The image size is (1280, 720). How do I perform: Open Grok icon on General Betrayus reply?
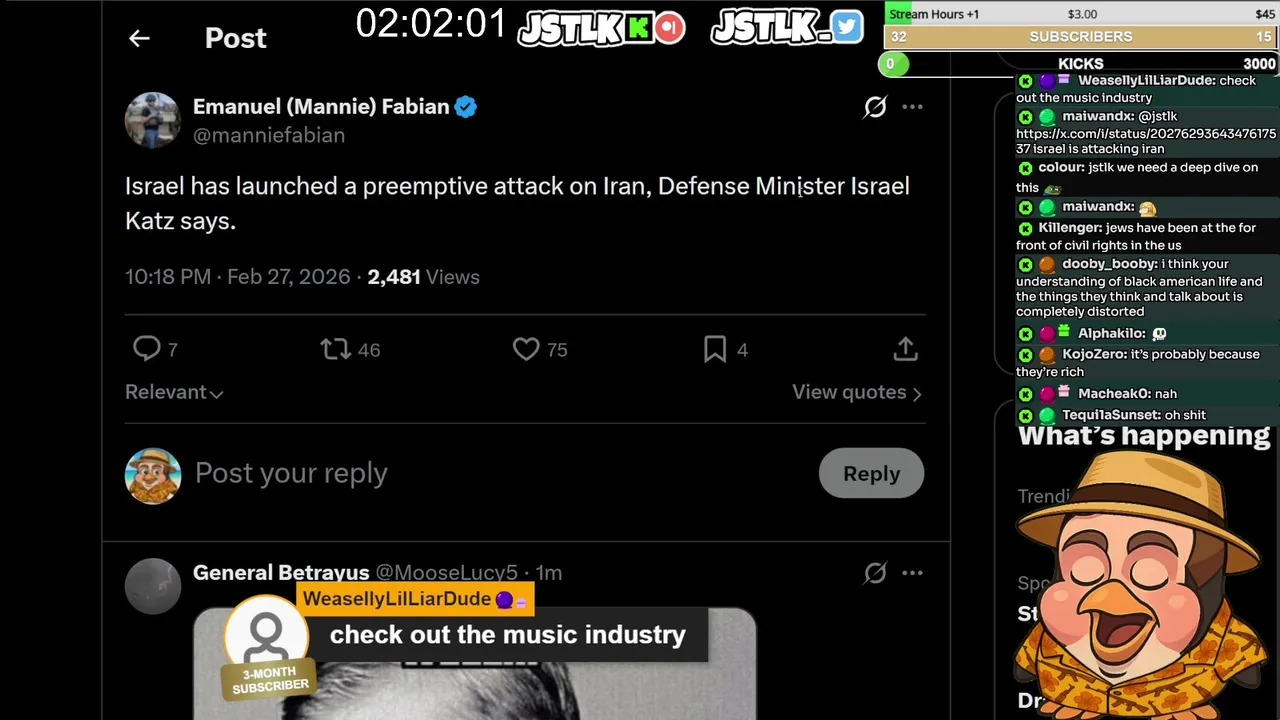pyautogui.click(x=875, y=573)
